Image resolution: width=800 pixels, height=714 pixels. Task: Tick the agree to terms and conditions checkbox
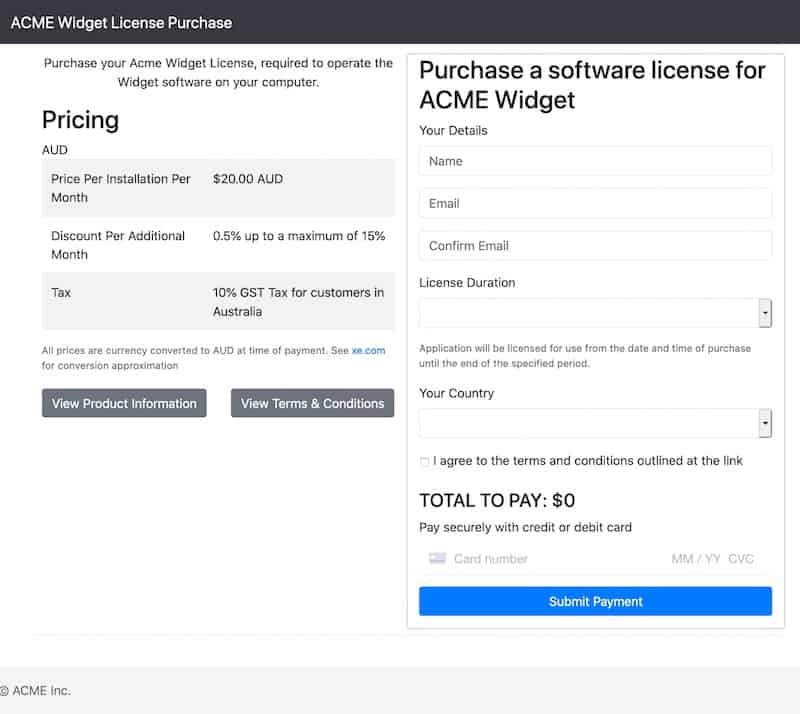tap(424, 462)
